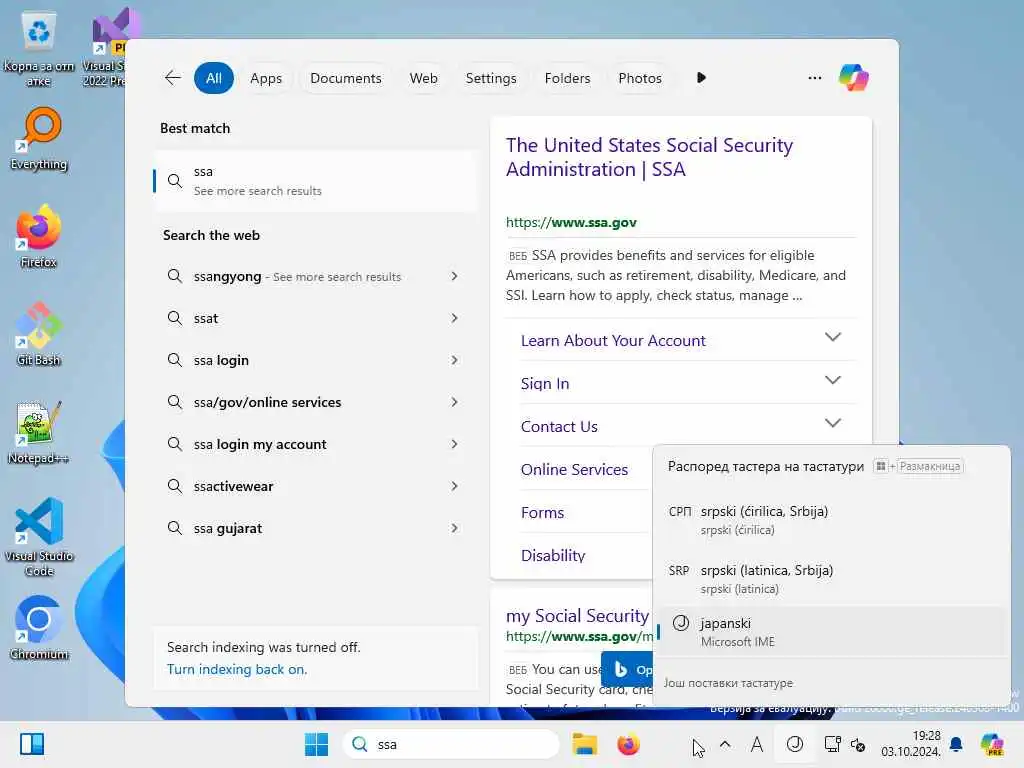Viewport: 1024px width, 768px height.
Task: Expand the ssat suggestion arrow
Action: pyautogui.click(x=455, y=318)
